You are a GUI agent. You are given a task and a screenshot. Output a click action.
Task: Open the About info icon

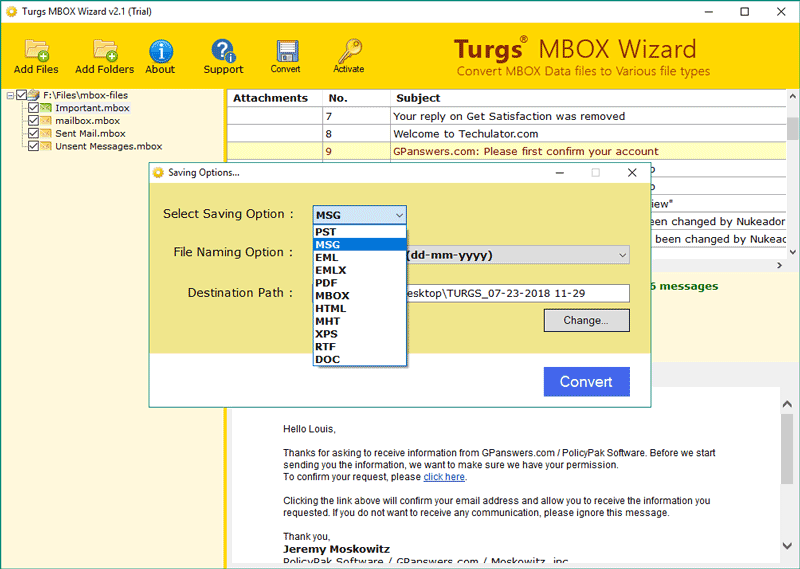(161, 52)
